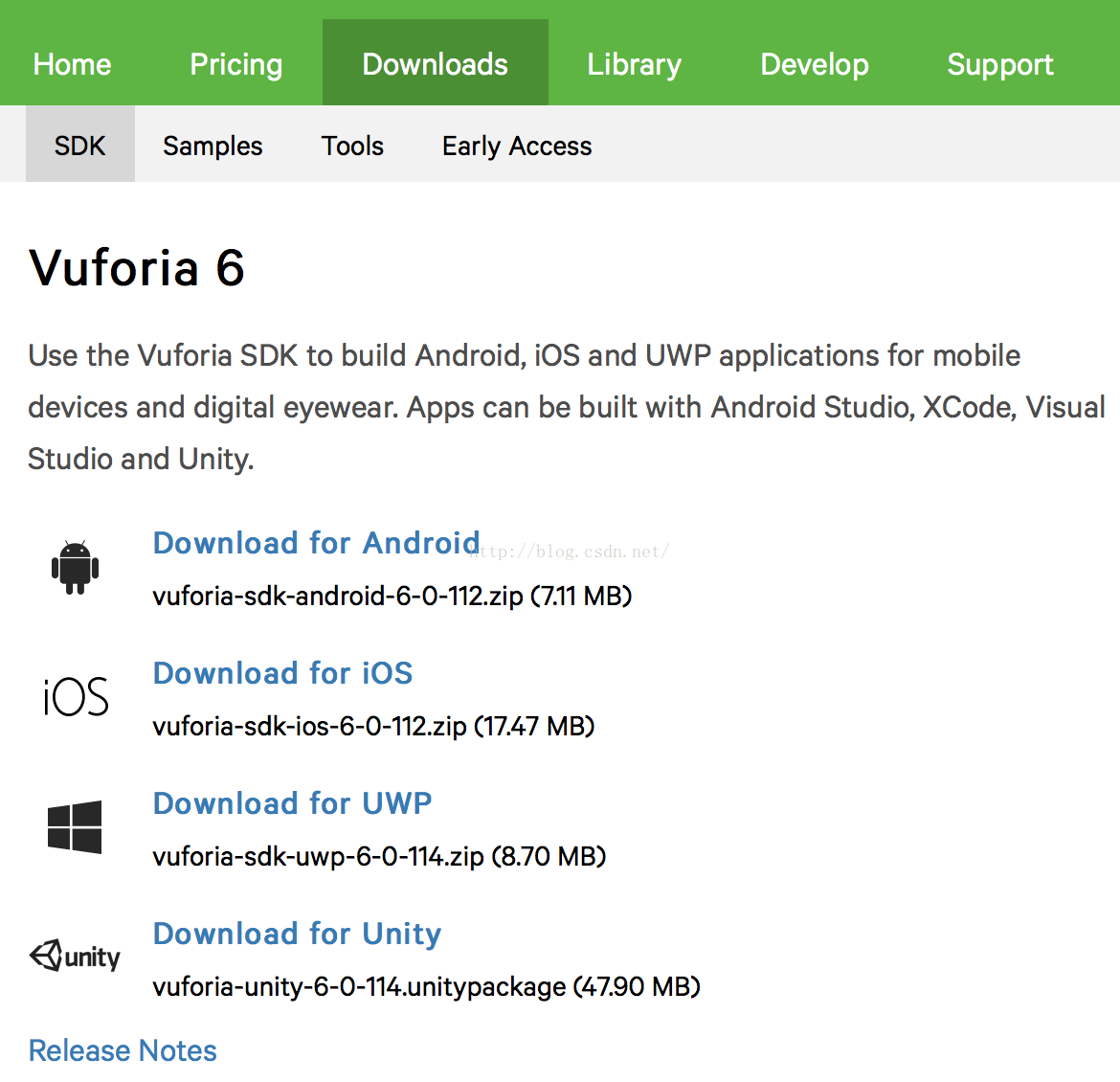Click the Vuforia 6 heading
Viewport: 1120px width, 1082px height.
tap(137, 268)
